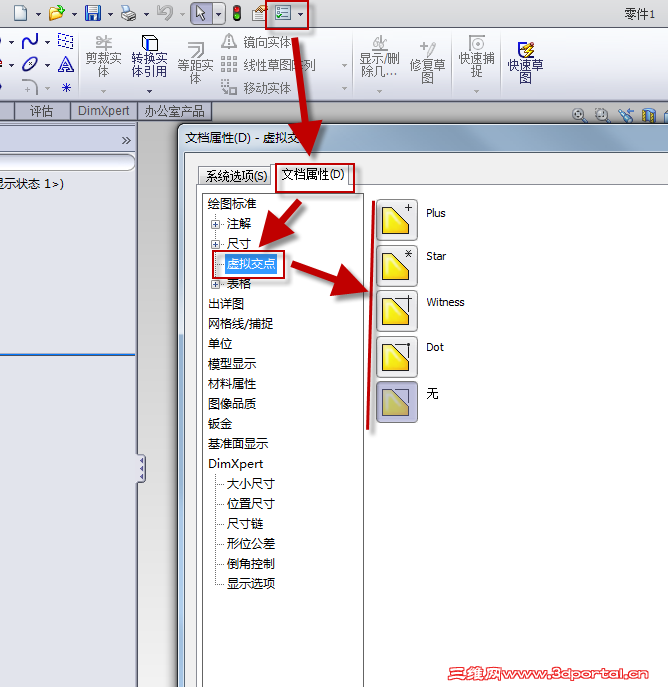
Task: Click the Zoom to Area icon
Action: pos(603,115)
